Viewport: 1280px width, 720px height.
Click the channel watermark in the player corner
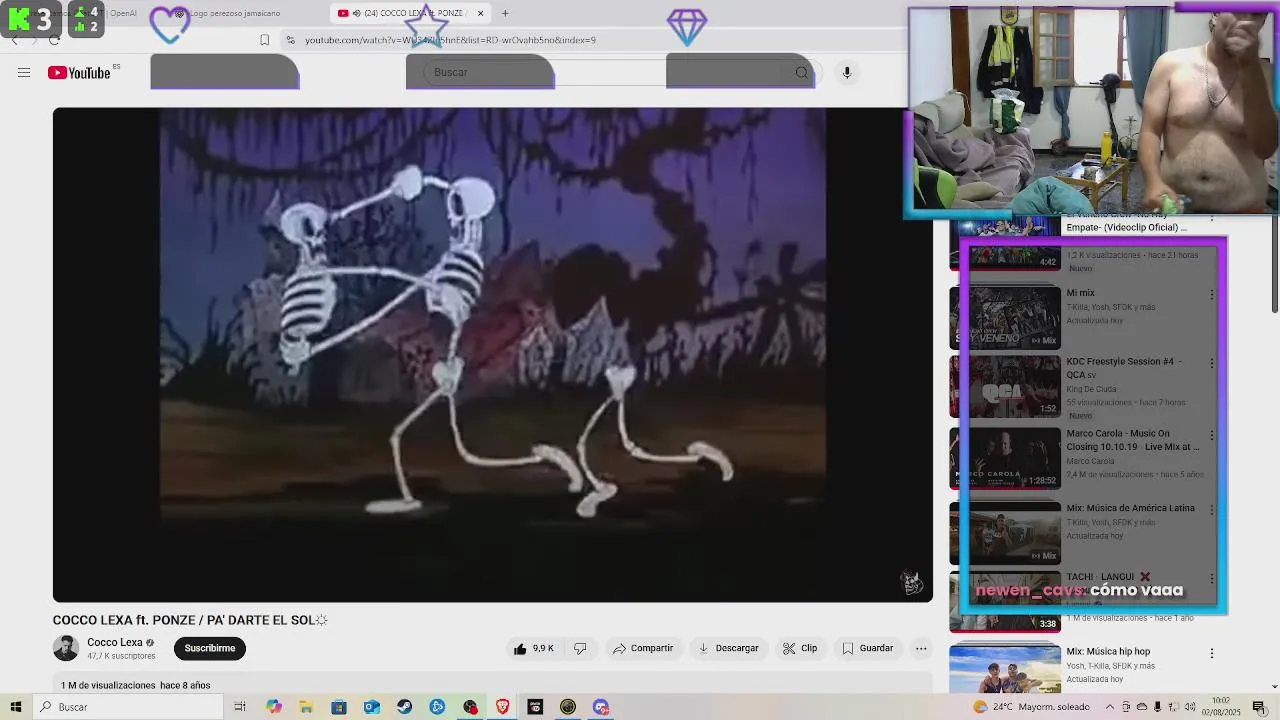click(912, 582)
